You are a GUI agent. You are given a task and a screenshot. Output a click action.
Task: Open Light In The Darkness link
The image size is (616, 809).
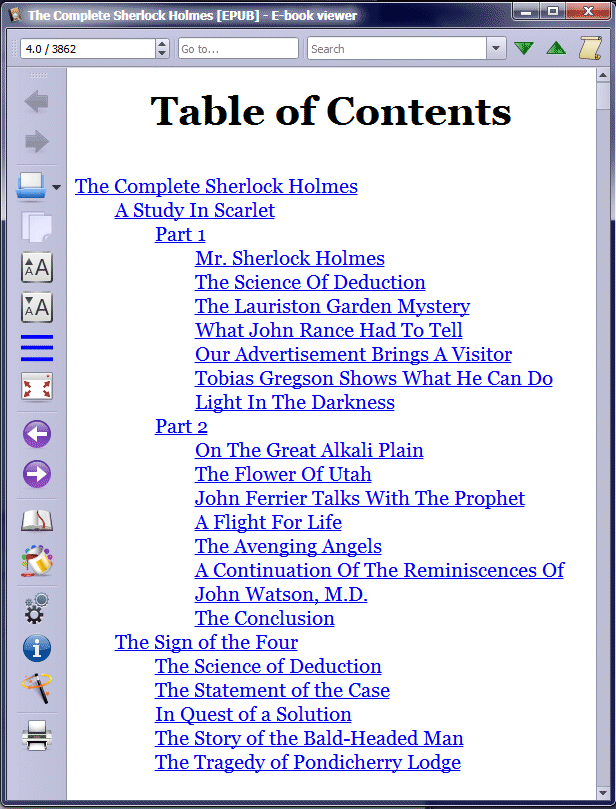click(x=295, y=402)
